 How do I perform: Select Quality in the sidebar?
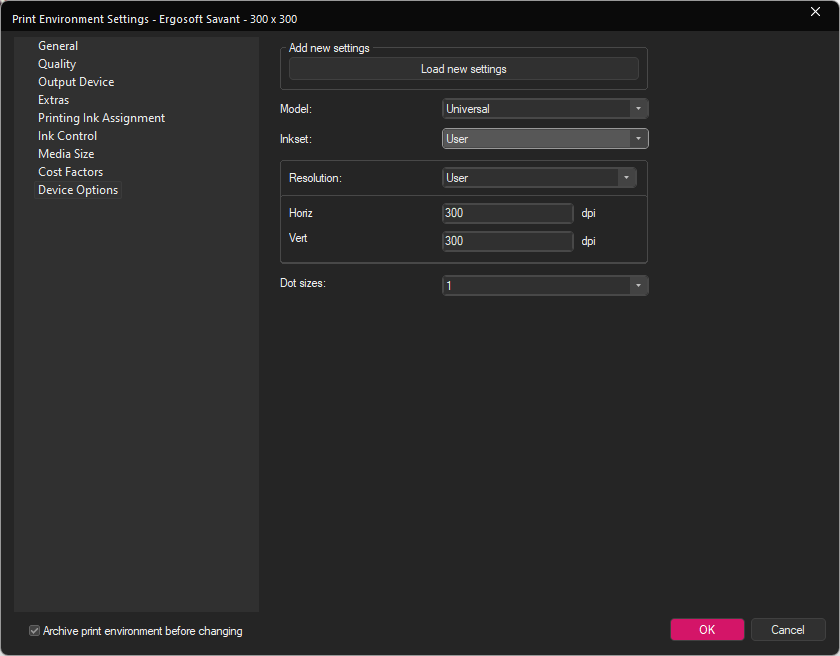click(x=57, y=64)
